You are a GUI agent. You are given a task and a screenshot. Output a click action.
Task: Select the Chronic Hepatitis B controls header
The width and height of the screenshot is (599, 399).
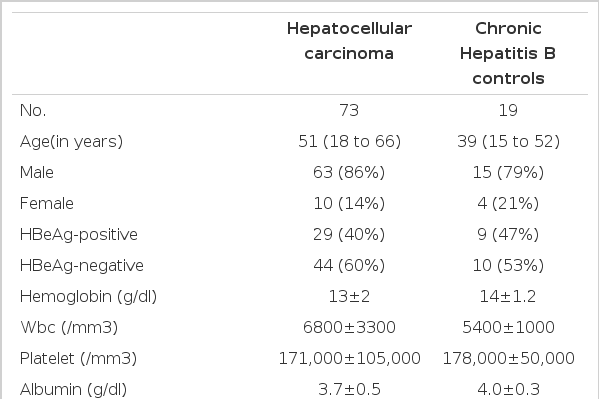[x=508, y=53]
